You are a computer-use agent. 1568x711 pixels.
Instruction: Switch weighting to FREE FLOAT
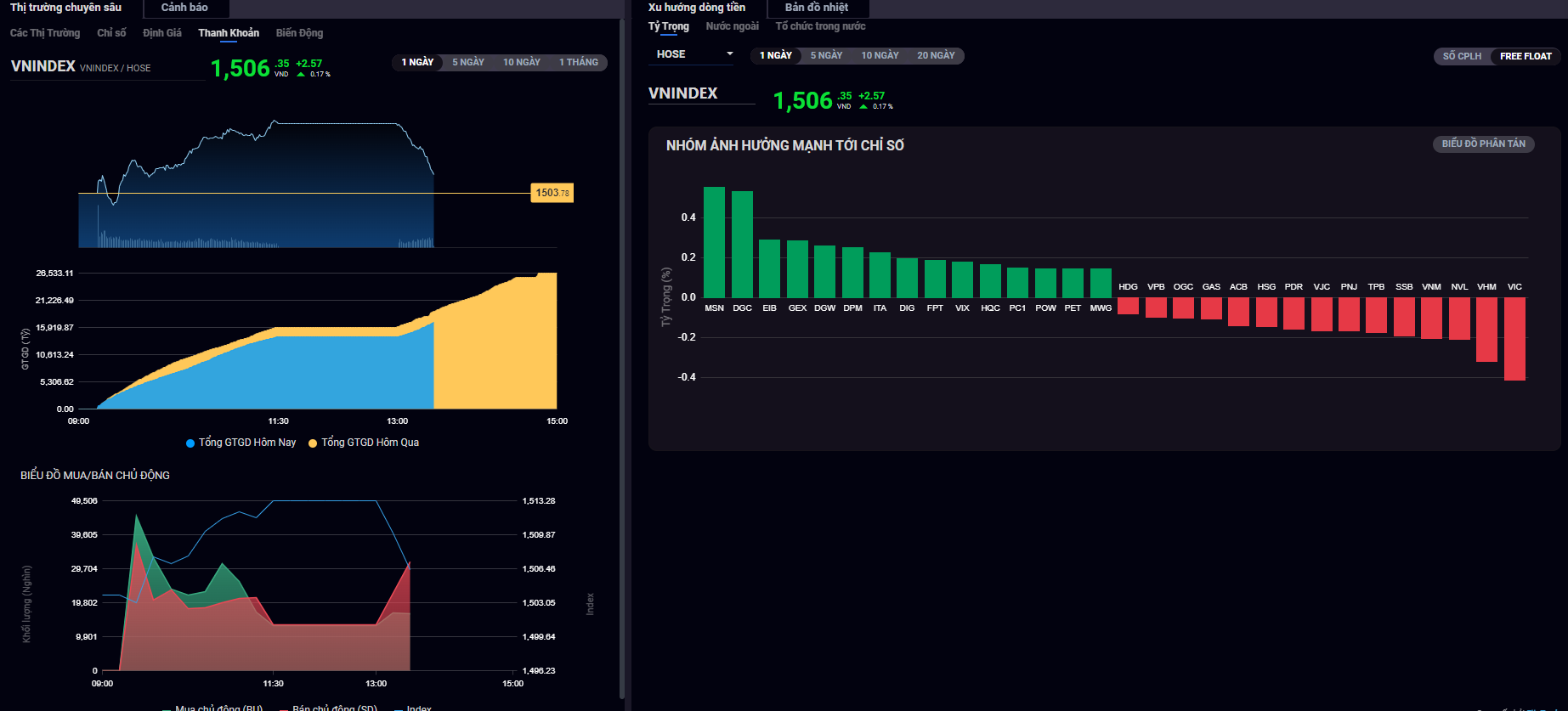point(1526,56)
